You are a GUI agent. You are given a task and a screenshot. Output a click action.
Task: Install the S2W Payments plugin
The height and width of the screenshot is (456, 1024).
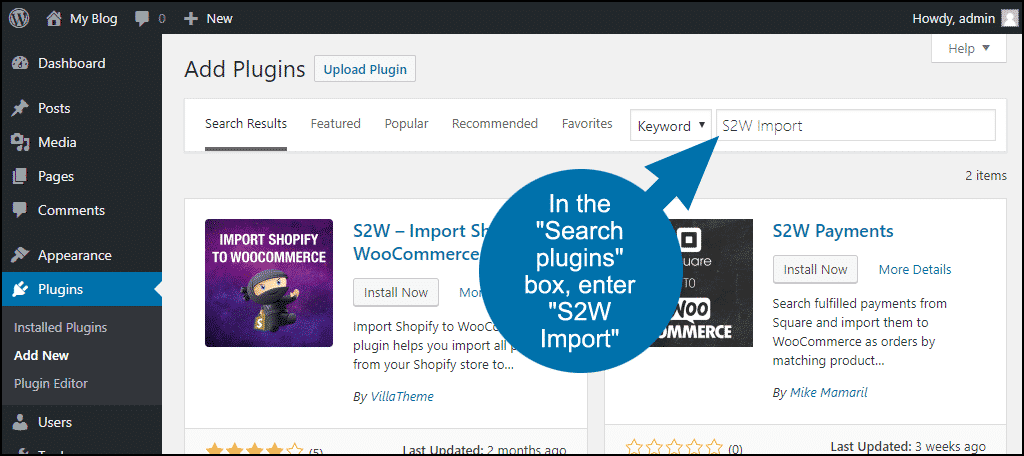click(815, 269)
